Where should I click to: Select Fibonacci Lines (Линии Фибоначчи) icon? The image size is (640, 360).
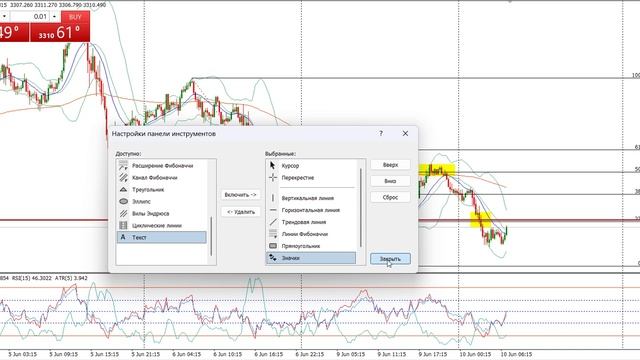(x=273, y=234)
